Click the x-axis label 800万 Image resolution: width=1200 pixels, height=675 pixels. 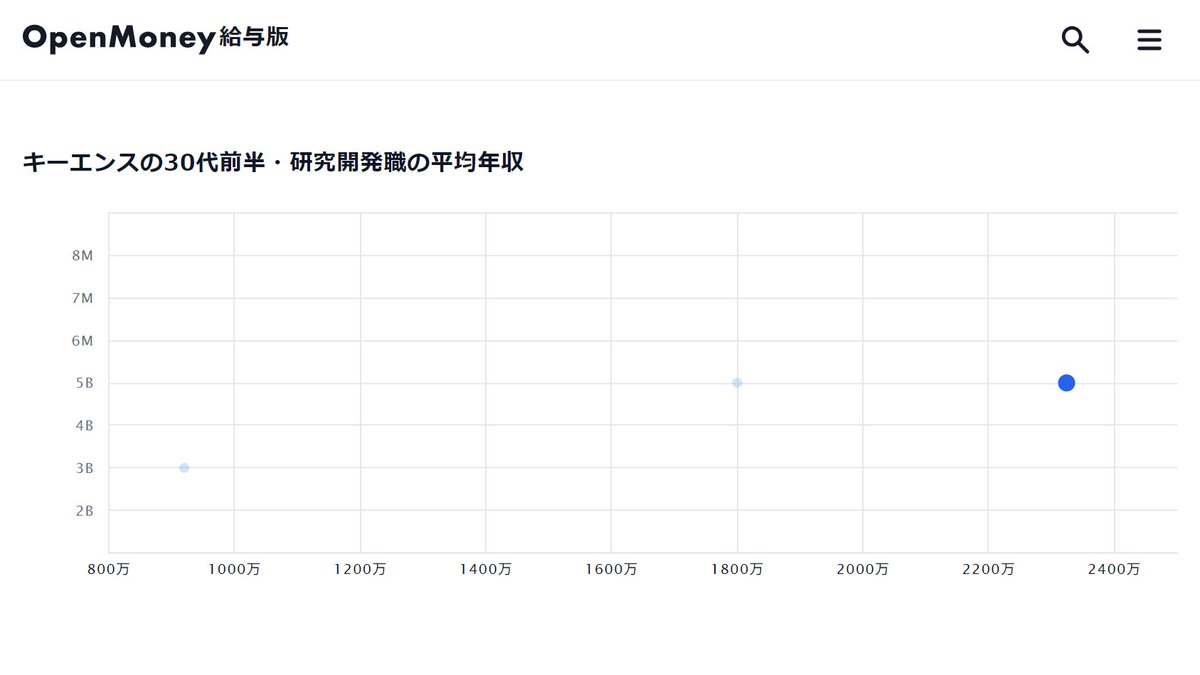pos(108,569)
